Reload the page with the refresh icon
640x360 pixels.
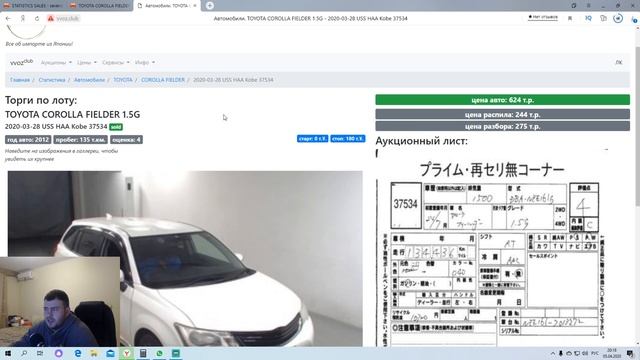click(37, 18)
